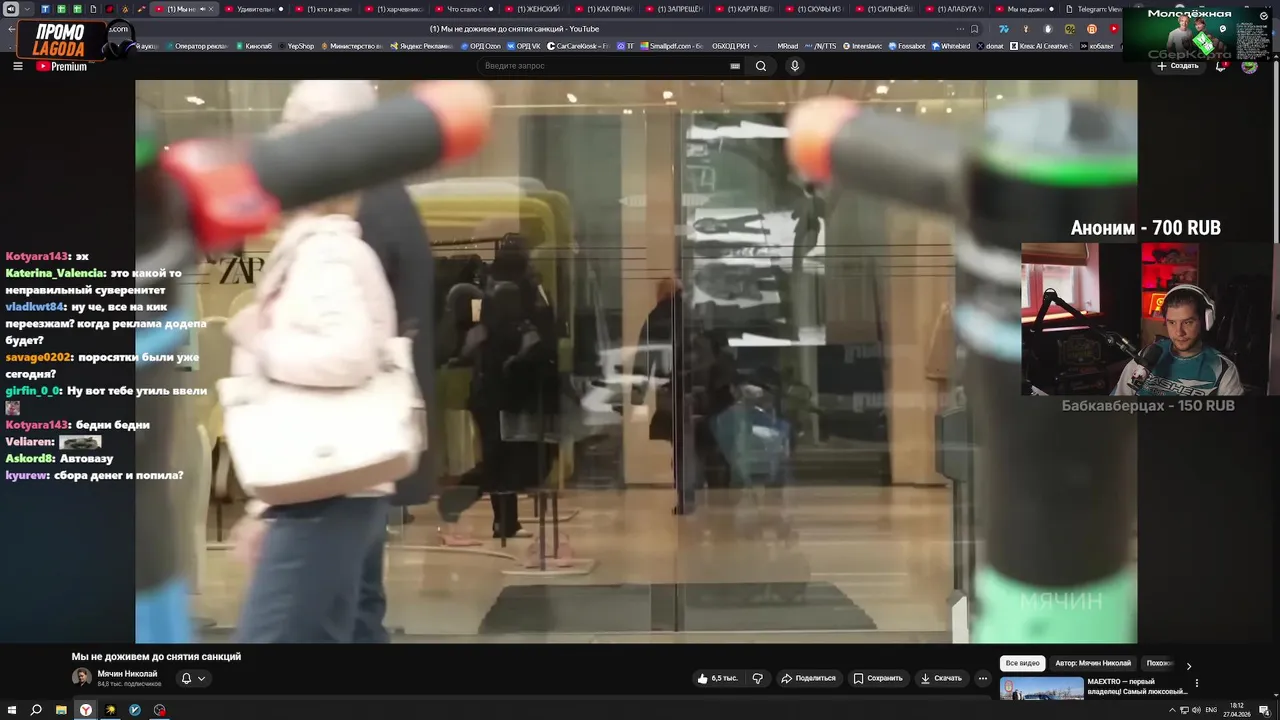Image resolution: width=1280 pixels, height=720 pixels.
Task: Open Windows Start menu
Action: 11,710
